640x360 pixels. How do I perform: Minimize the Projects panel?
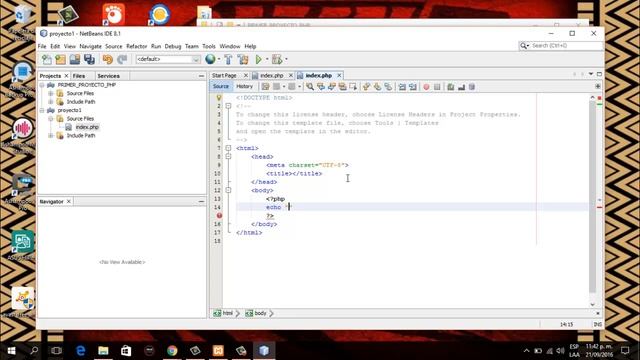click(x=201, y=76)
